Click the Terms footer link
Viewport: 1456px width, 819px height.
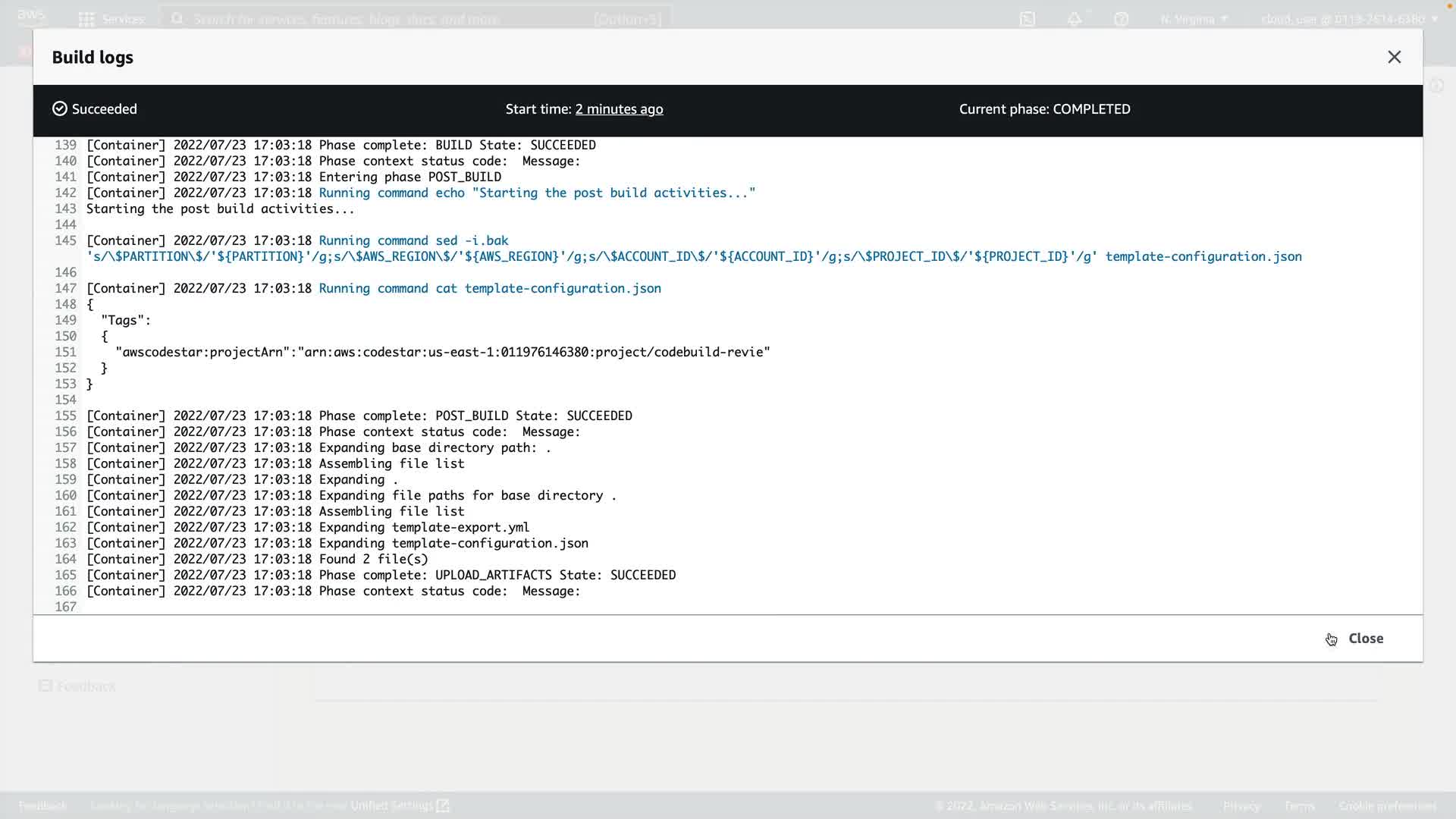(1299, 805)
